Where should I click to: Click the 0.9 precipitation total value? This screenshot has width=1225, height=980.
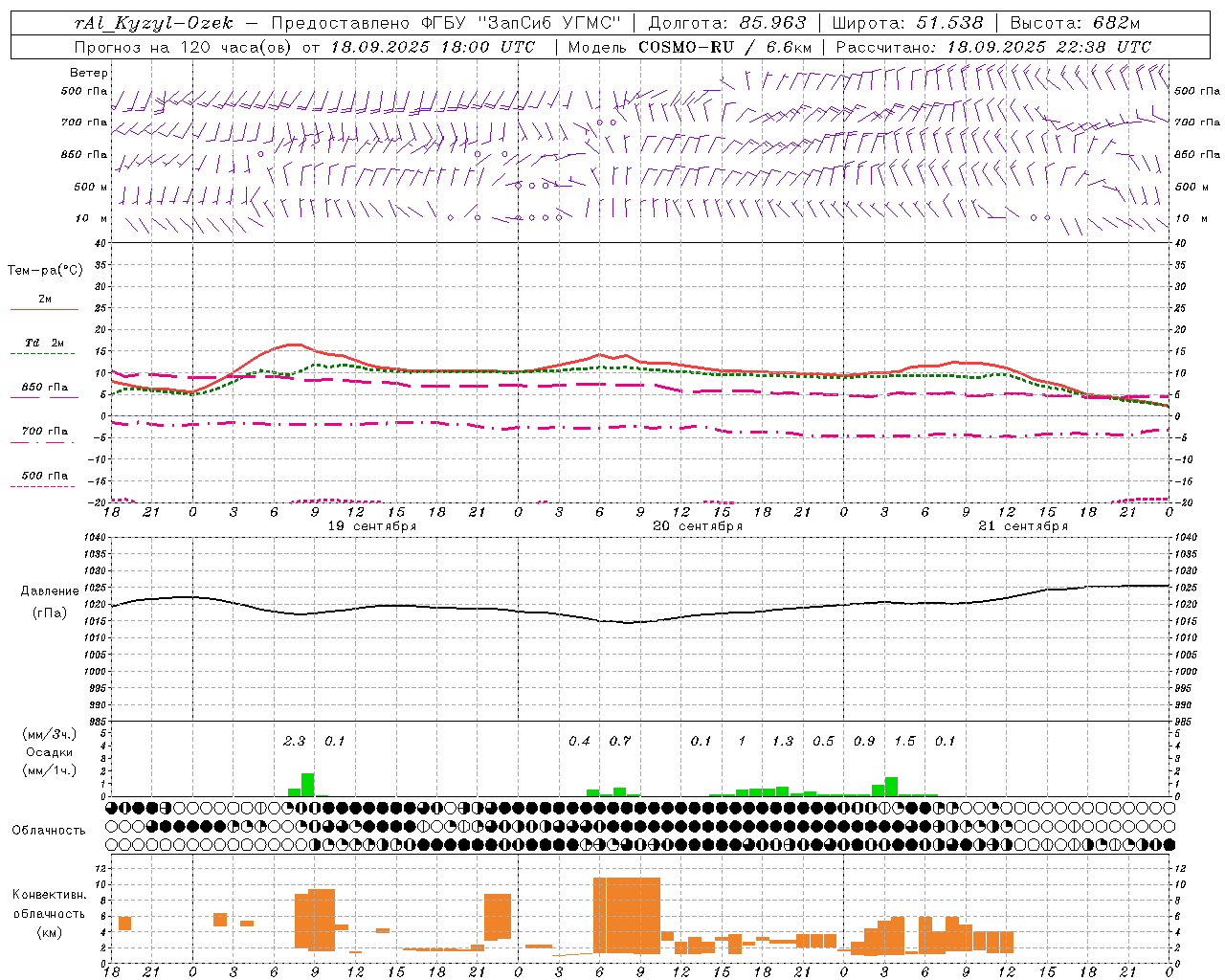(864, 742)
